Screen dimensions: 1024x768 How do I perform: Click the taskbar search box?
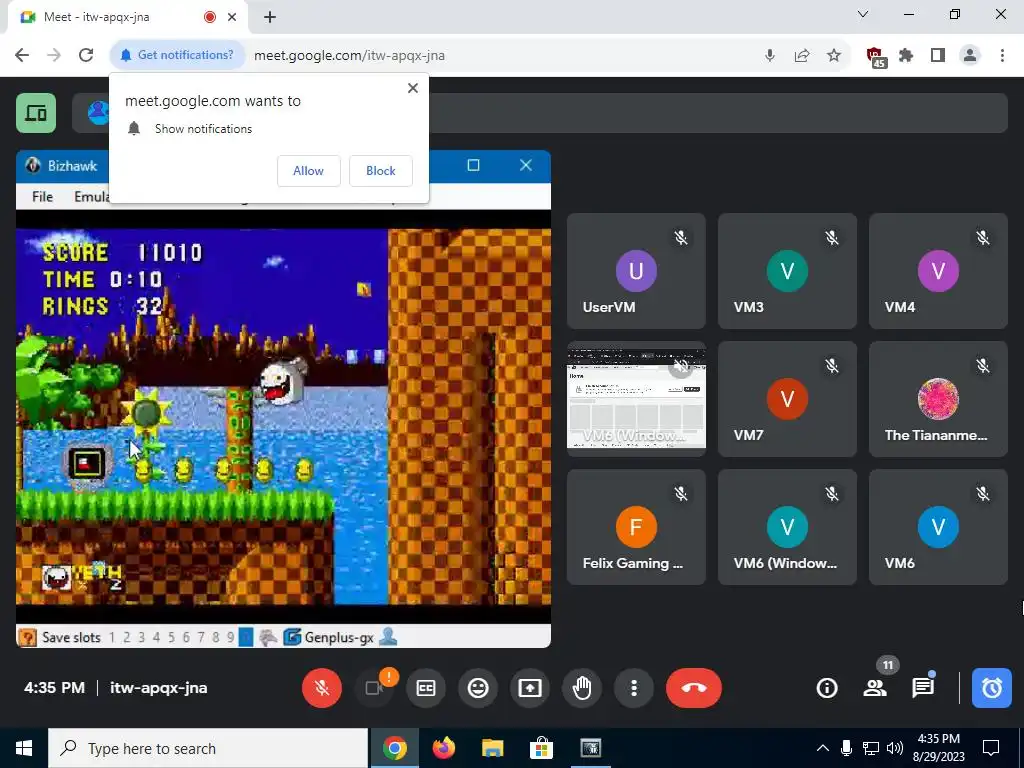pos(208,748)
